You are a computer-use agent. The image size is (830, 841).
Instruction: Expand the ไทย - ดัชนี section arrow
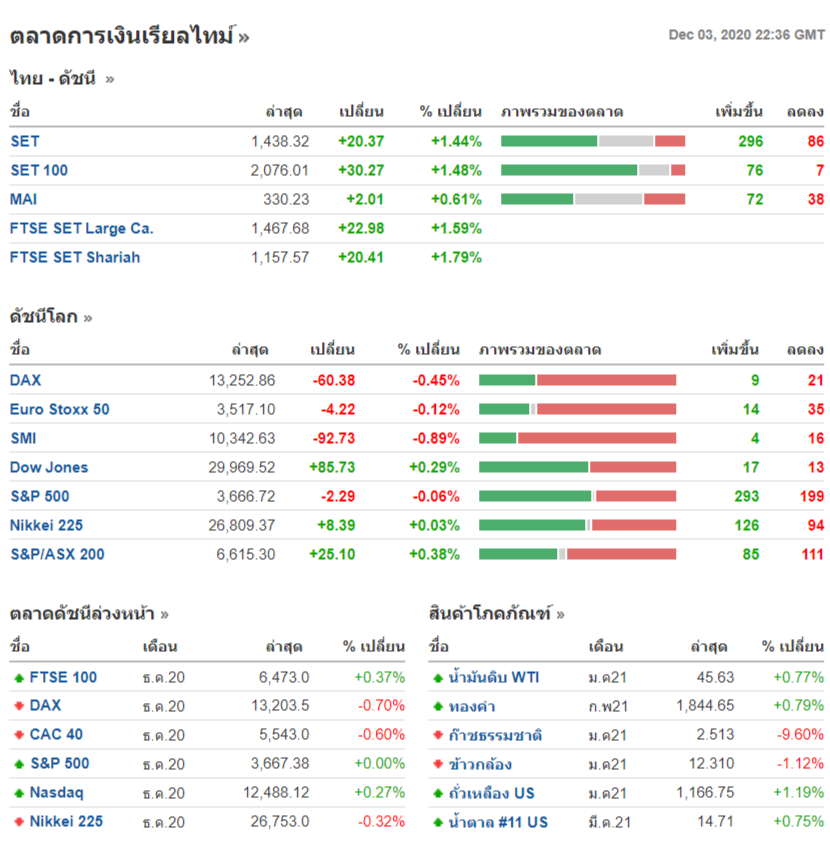tap(109, 79)
